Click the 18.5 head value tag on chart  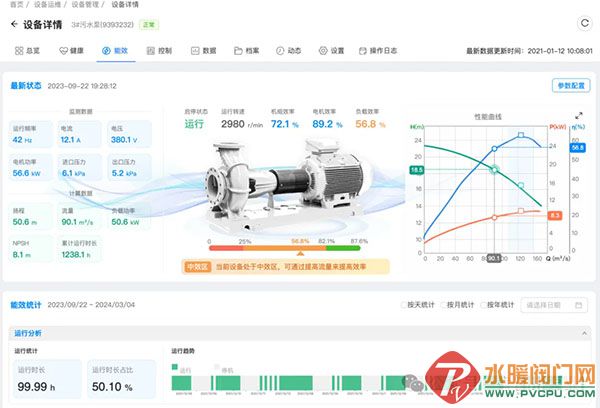[417, 170]
